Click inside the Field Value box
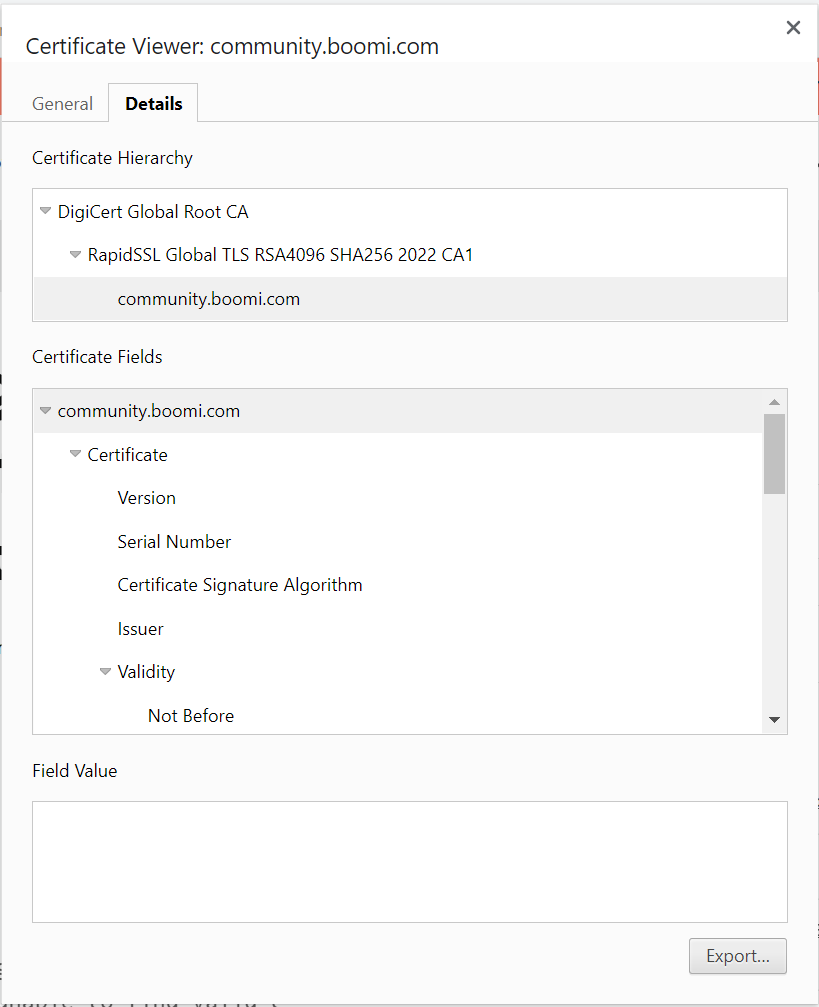 click(409, 860)
